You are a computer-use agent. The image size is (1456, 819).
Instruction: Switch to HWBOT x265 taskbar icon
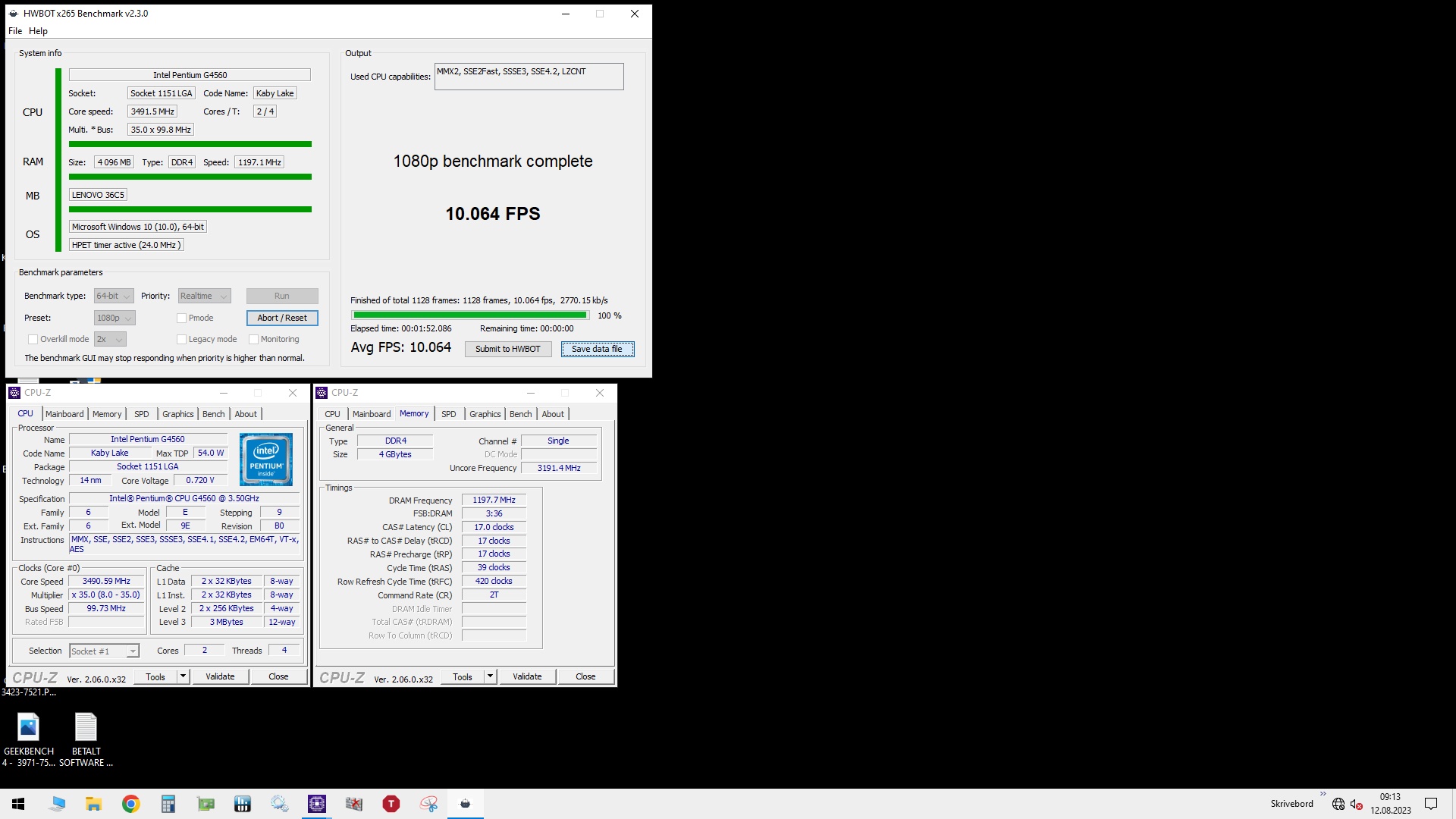(x=466, y=804)
